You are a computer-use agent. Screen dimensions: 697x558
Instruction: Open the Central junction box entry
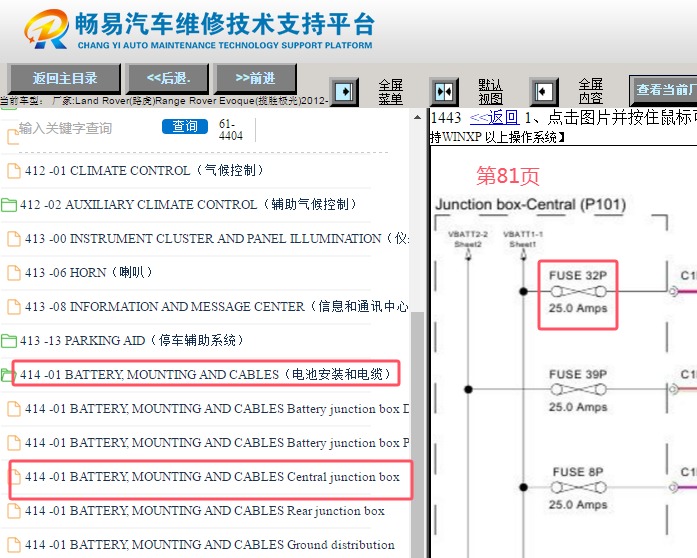tap(212, 477)
